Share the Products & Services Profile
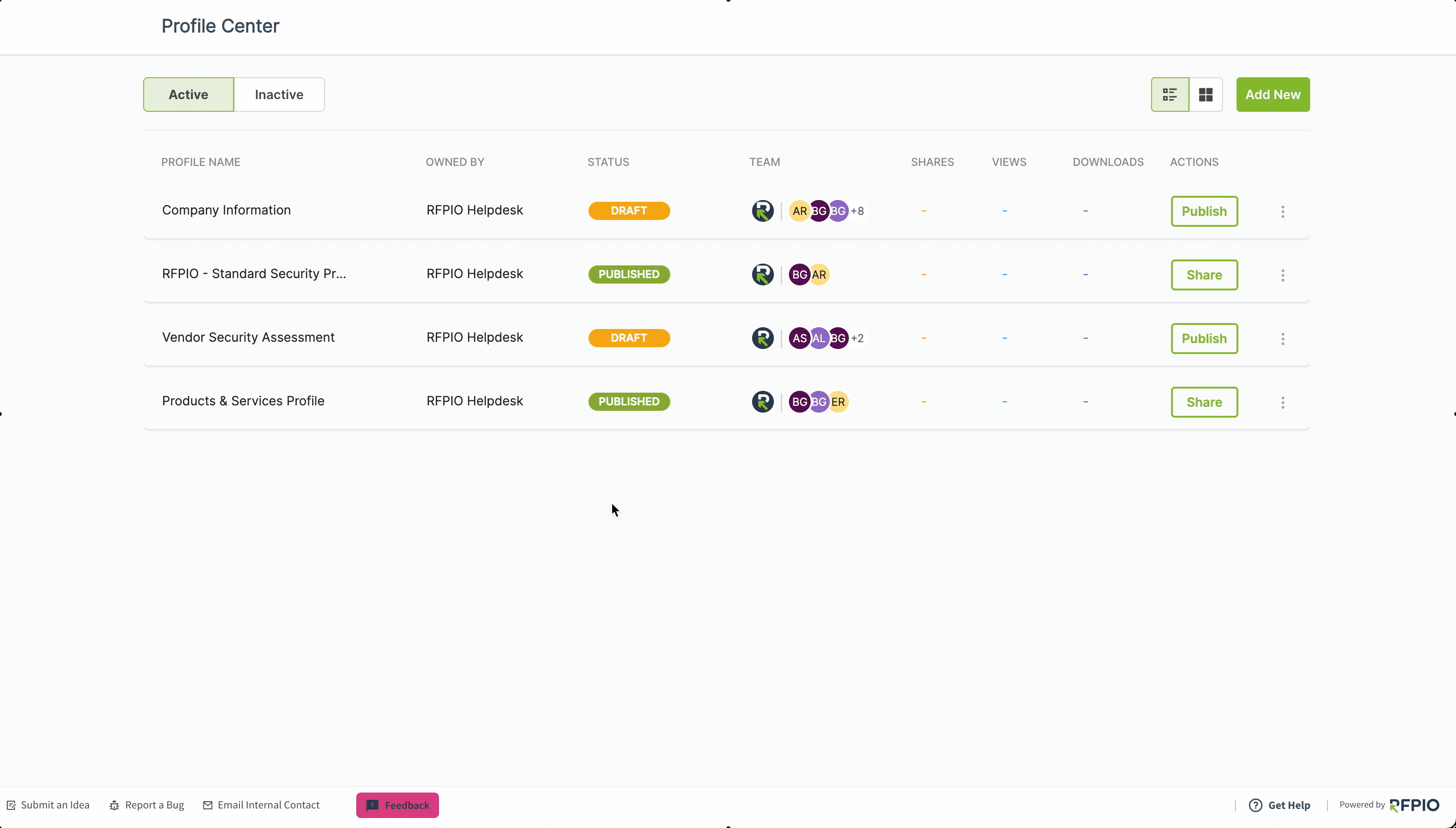The image size is (1456, 828). click(1204, 402)
